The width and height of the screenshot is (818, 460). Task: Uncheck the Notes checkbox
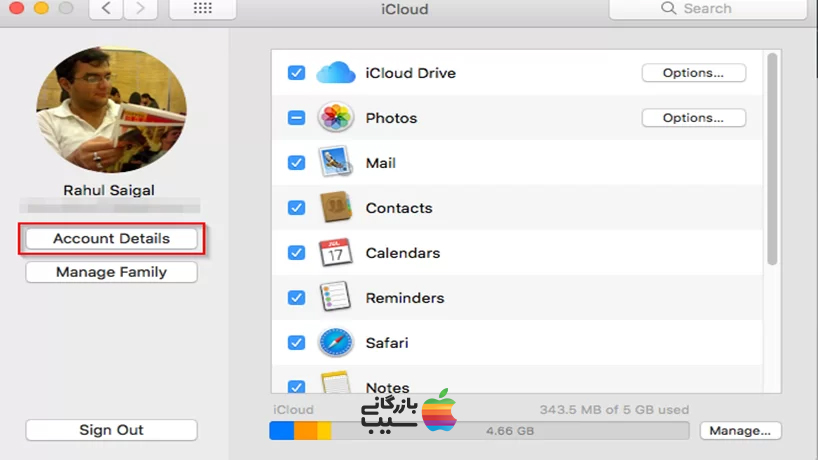(296, 386)
